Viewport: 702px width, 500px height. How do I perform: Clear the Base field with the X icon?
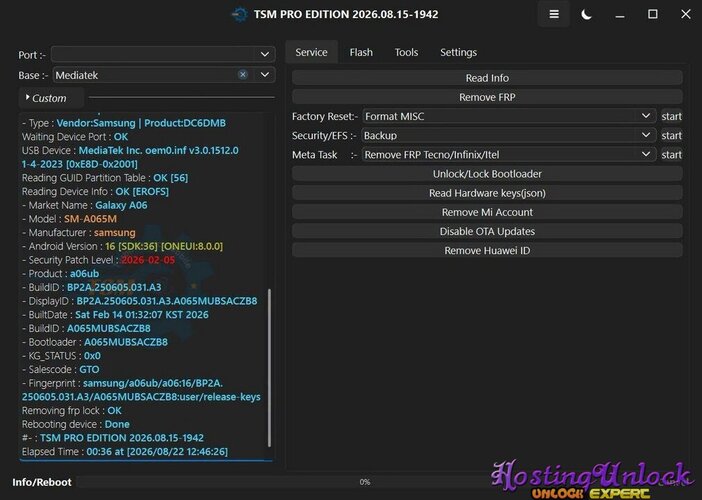coord(243,74)
